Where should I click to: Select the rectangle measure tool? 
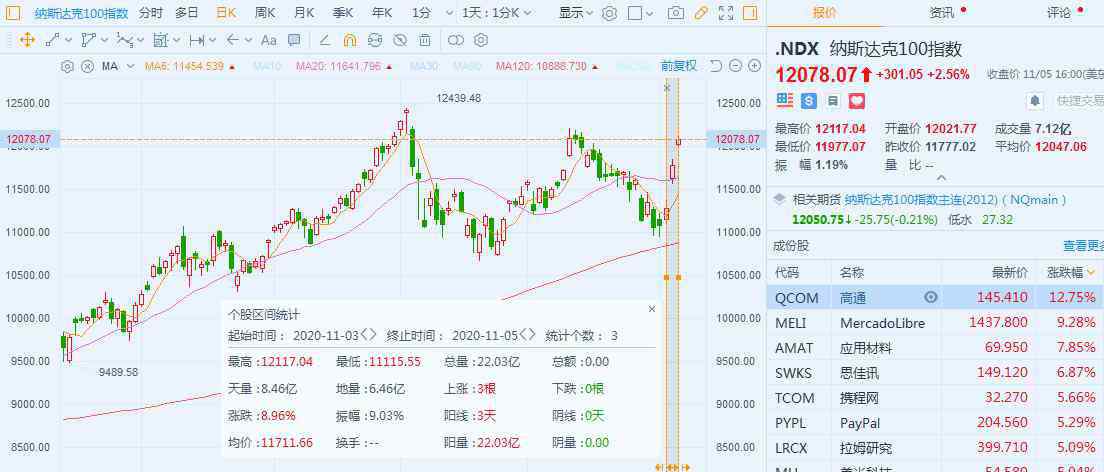pos(161,40)
